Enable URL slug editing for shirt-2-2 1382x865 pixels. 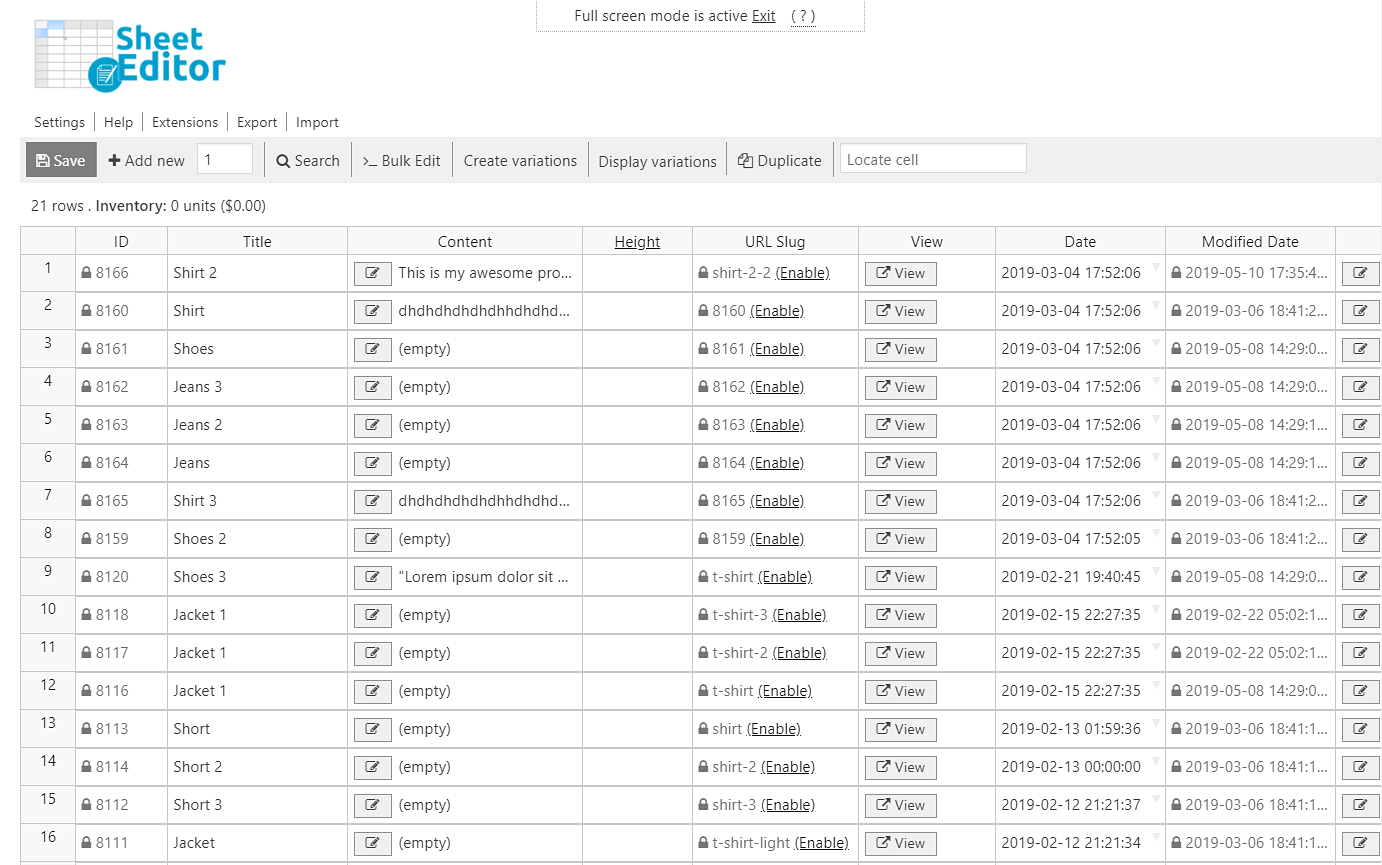802,273
